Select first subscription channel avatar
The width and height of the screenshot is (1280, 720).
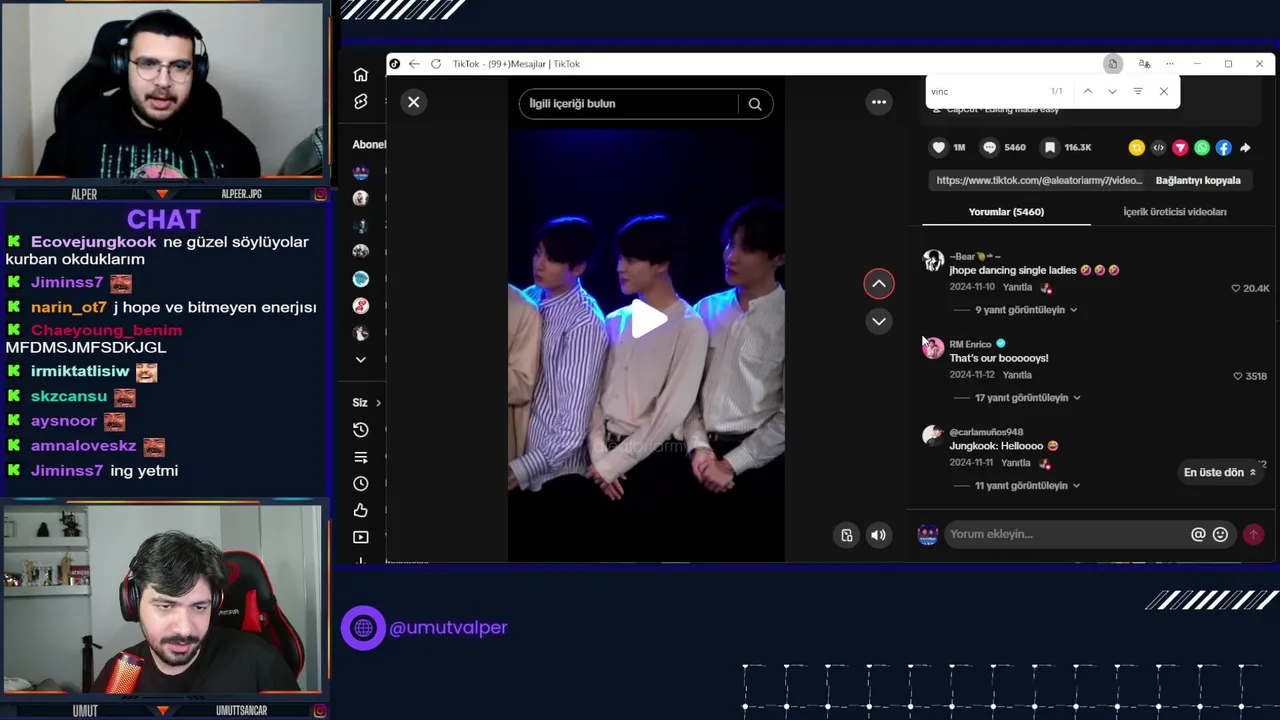coord(361,172)
